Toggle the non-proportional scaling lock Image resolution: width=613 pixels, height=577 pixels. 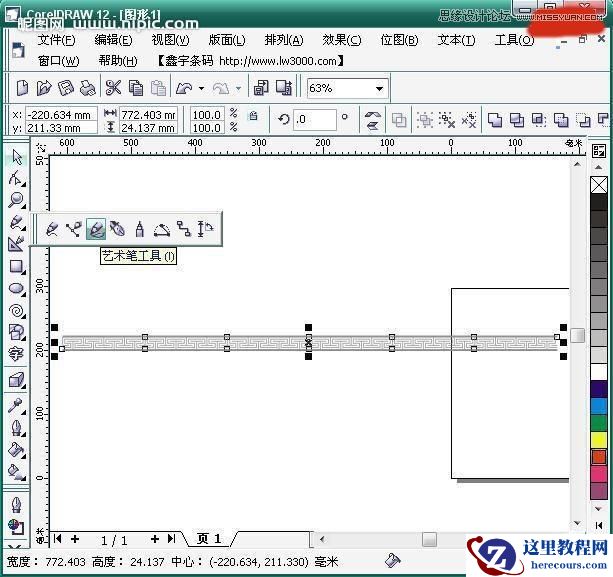(x=253, y=116)
